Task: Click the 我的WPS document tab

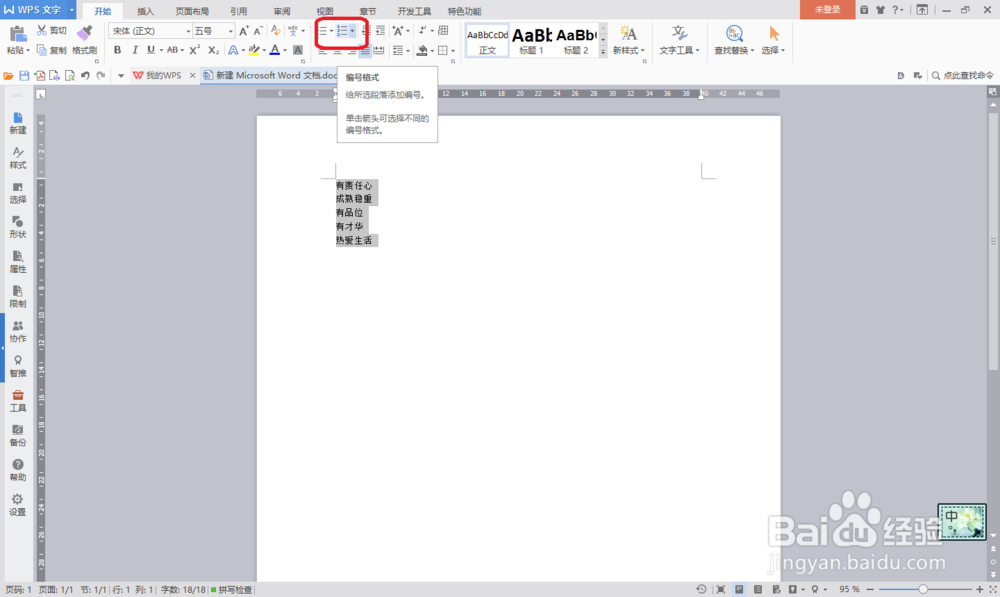Action: coord(164,75)
